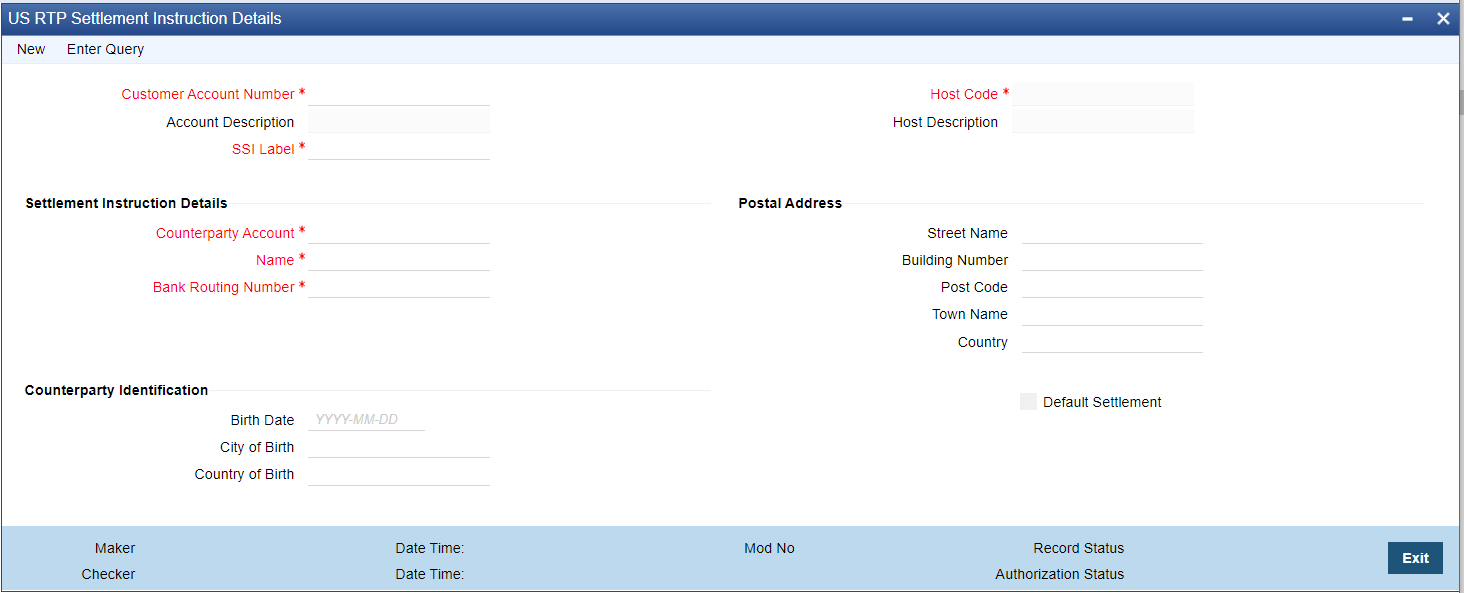Focus the City of Birth field
This screenshot has height=593, width=1464.
pos(399,447)
